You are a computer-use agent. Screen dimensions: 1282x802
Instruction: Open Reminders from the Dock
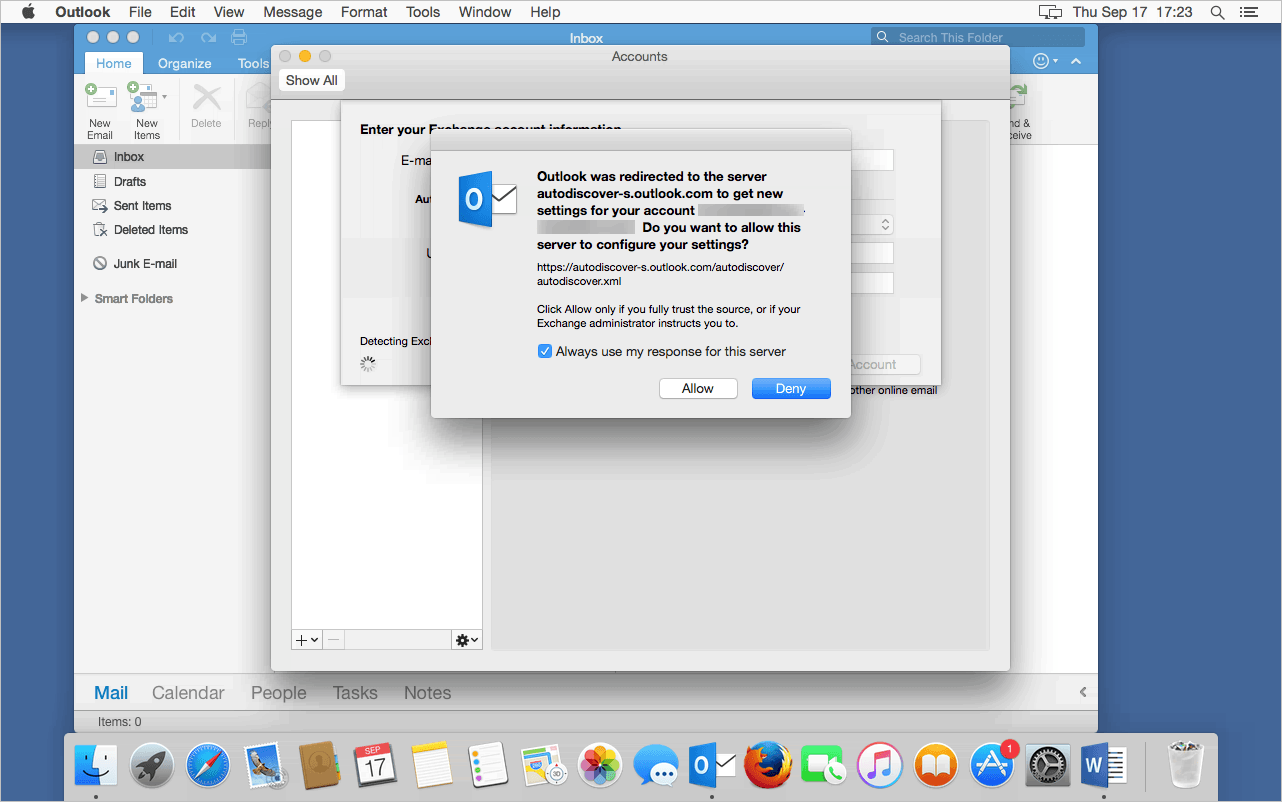point(489,766)
